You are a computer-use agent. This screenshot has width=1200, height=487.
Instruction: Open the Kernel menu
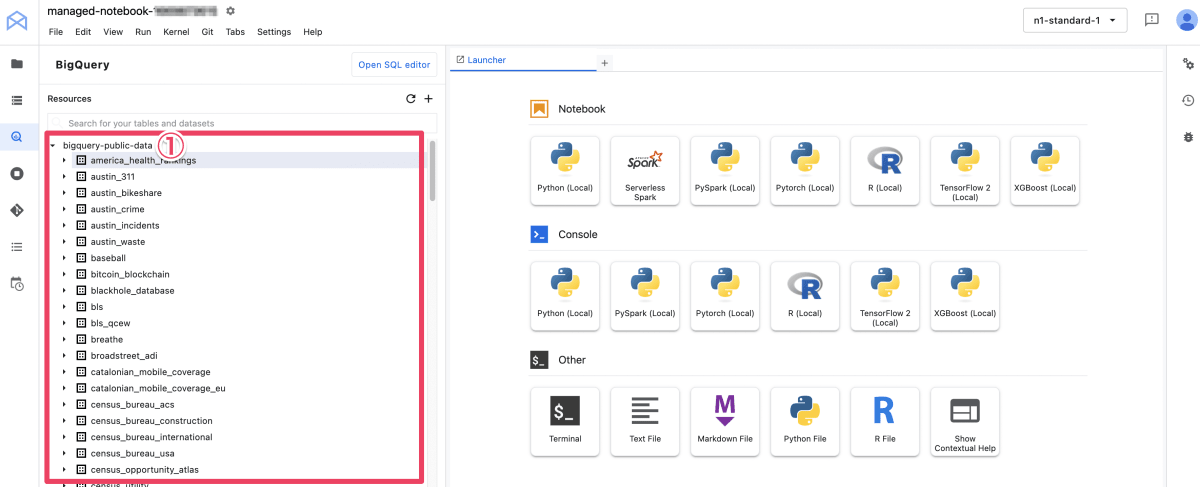[176, 32]
